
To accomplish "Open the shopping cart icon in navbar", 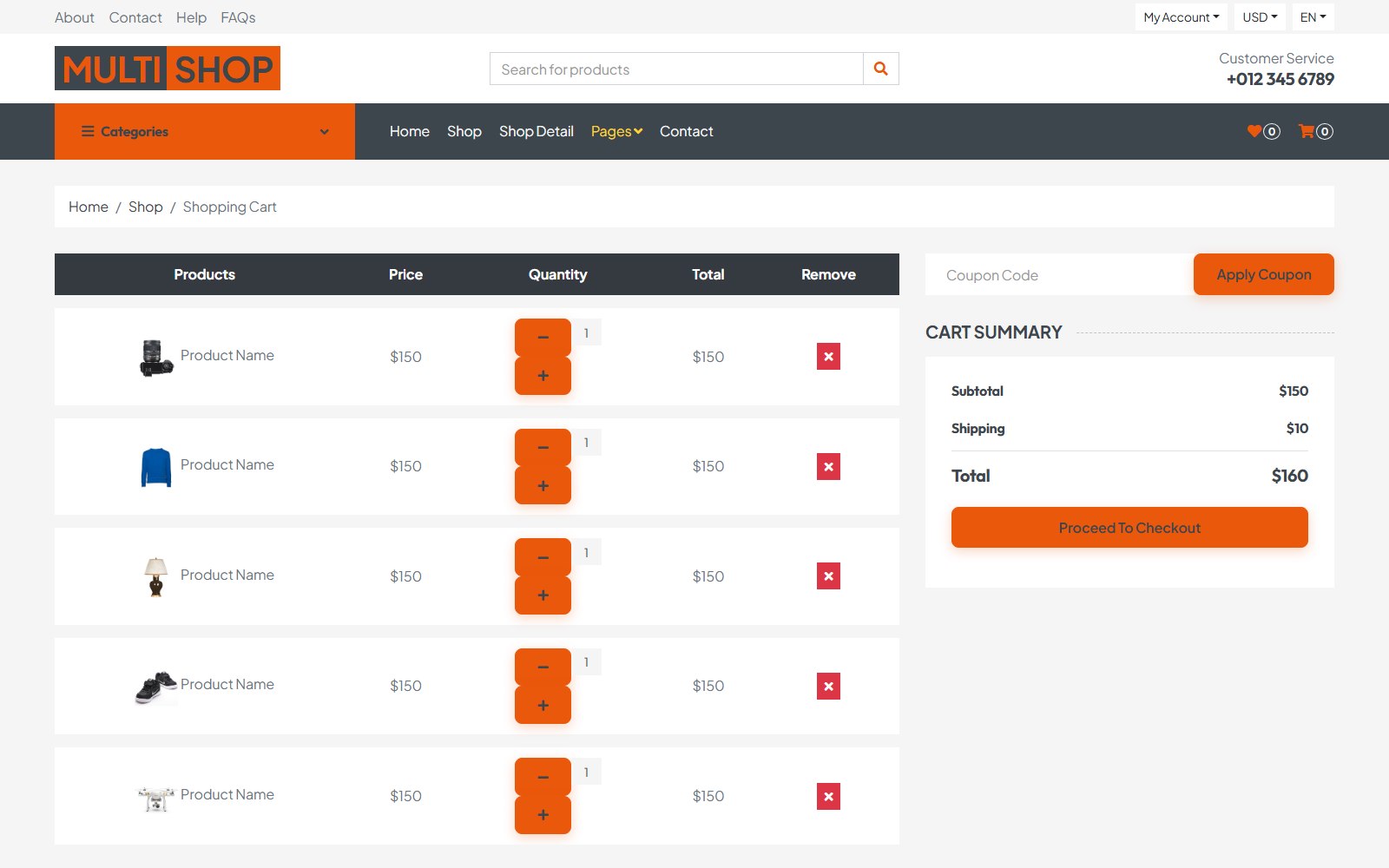I will [1315, 131].
